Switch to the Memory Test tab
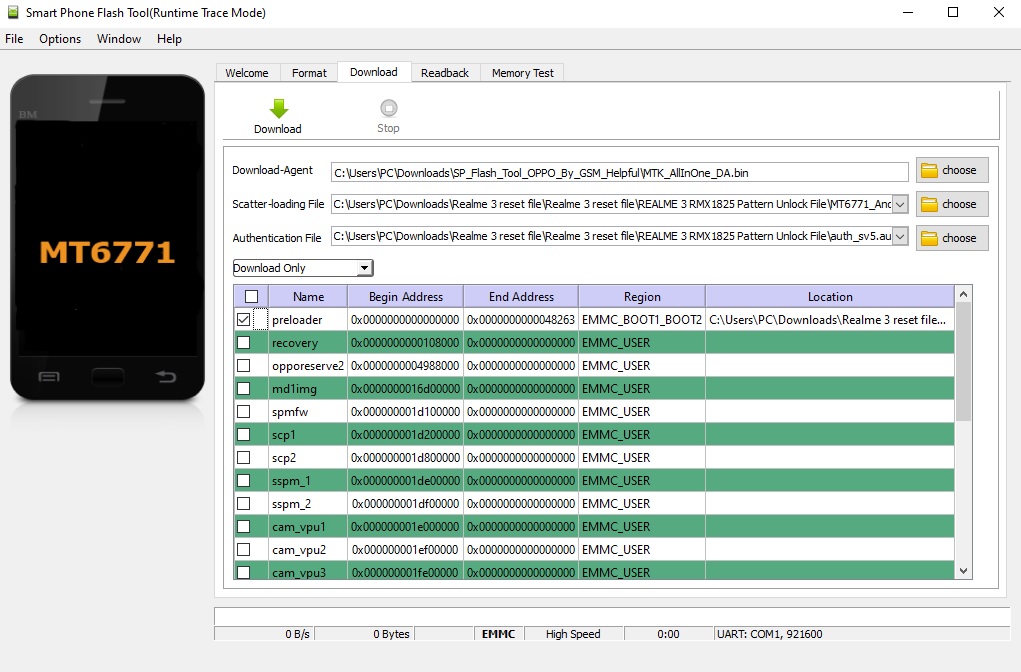The width and height of the screenshot is (1021, 672). click(523, 73)
